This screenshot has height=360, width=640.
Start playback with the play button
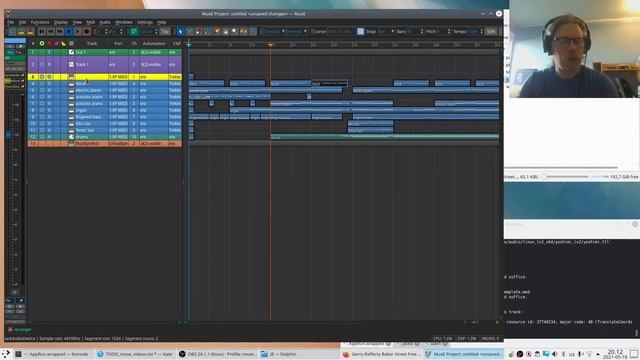tap(78, 31)
